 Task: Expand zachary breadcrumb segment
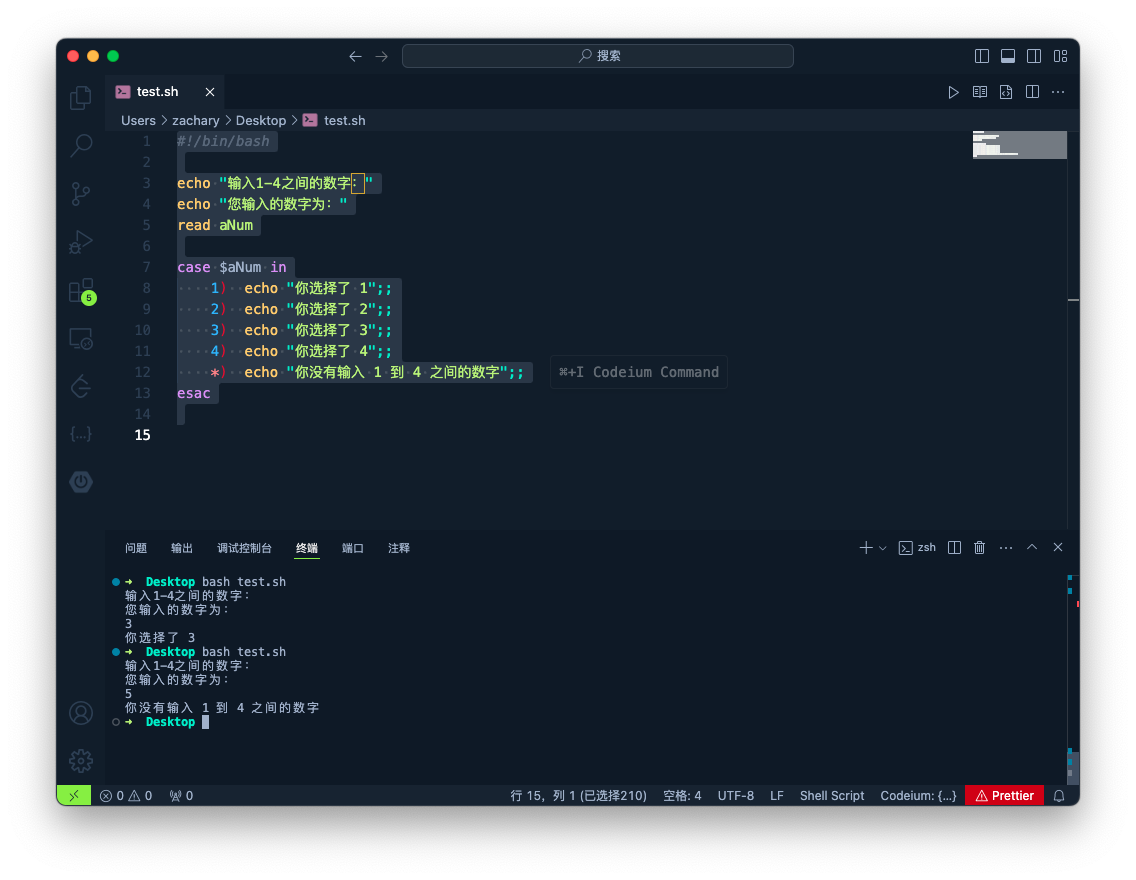[196, 120]
